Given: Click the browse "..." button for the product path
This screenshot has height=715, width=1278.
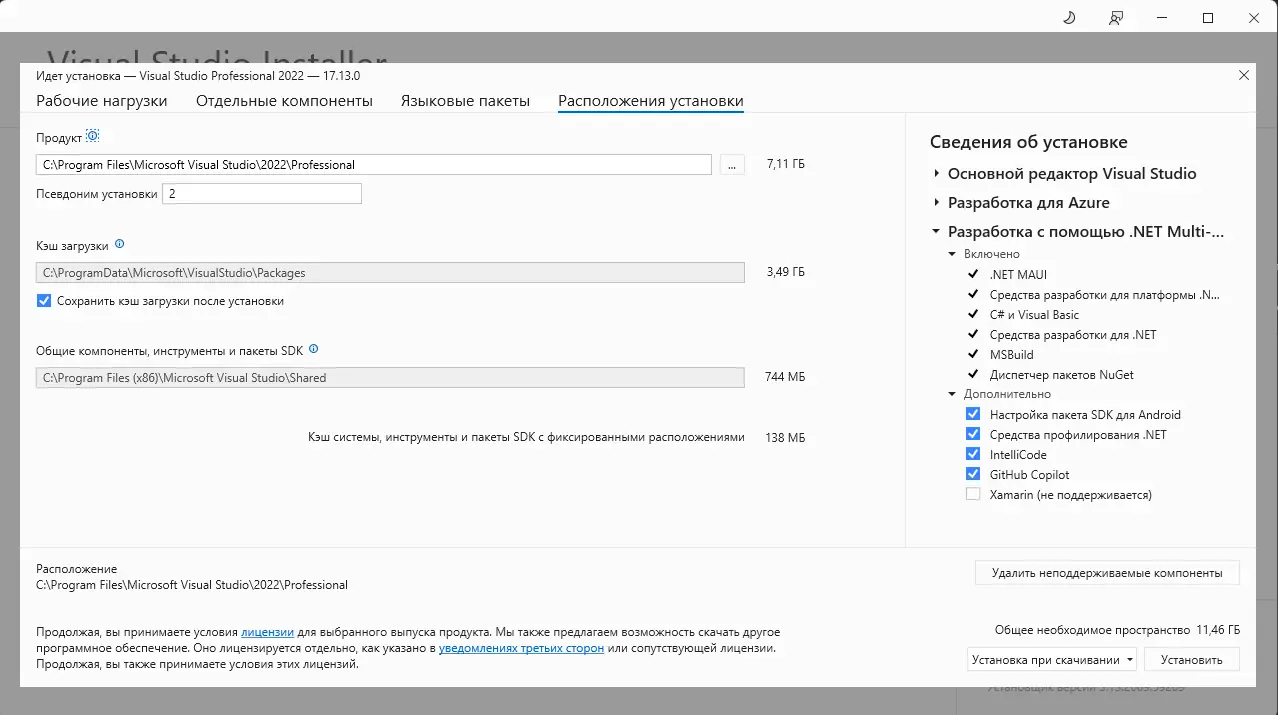Looking at the screenshot, I should tap(731, 164).
